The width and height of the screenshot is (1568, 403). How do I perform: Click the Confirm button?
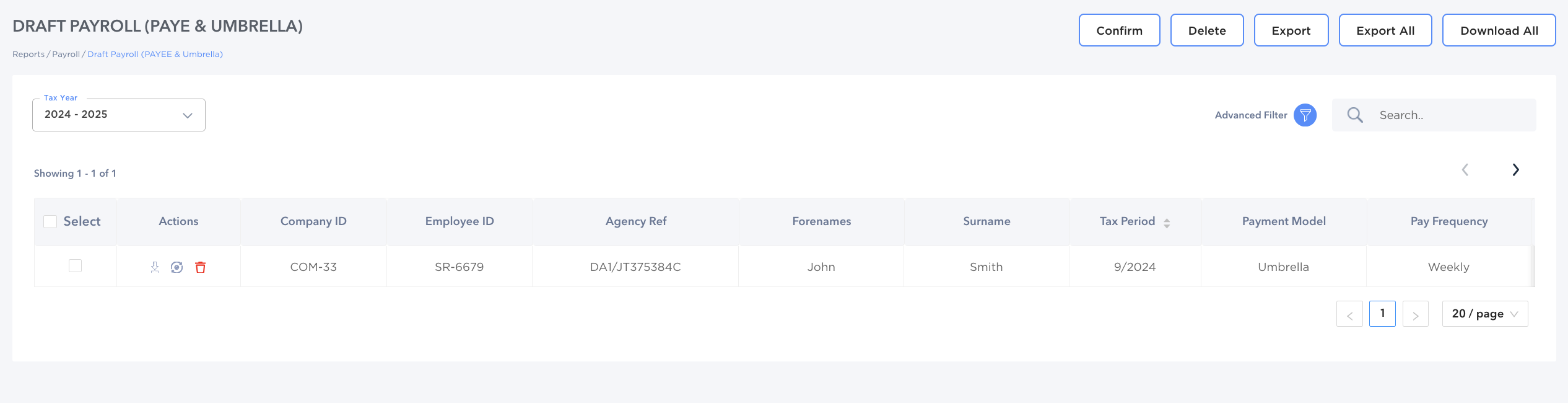click(1120, 30)
